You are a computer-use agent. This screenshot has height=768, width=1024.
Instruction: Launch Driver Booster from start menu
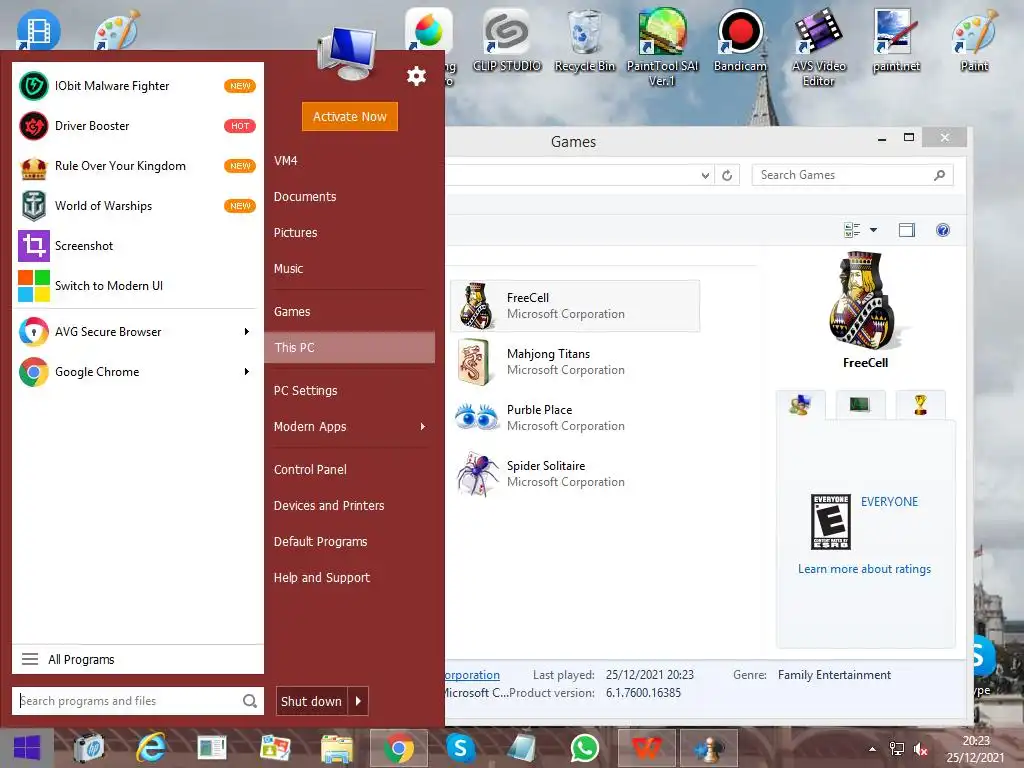tap(137, 126)
